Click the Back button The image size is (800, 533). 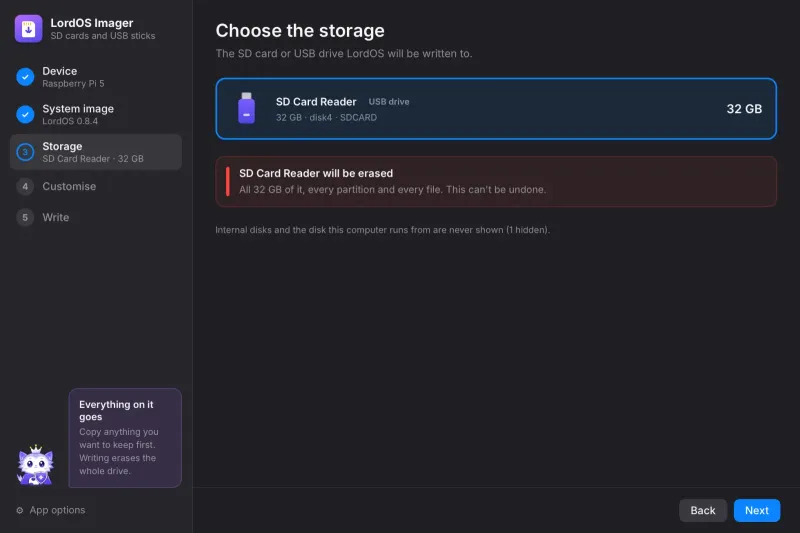tap(703, 510)
